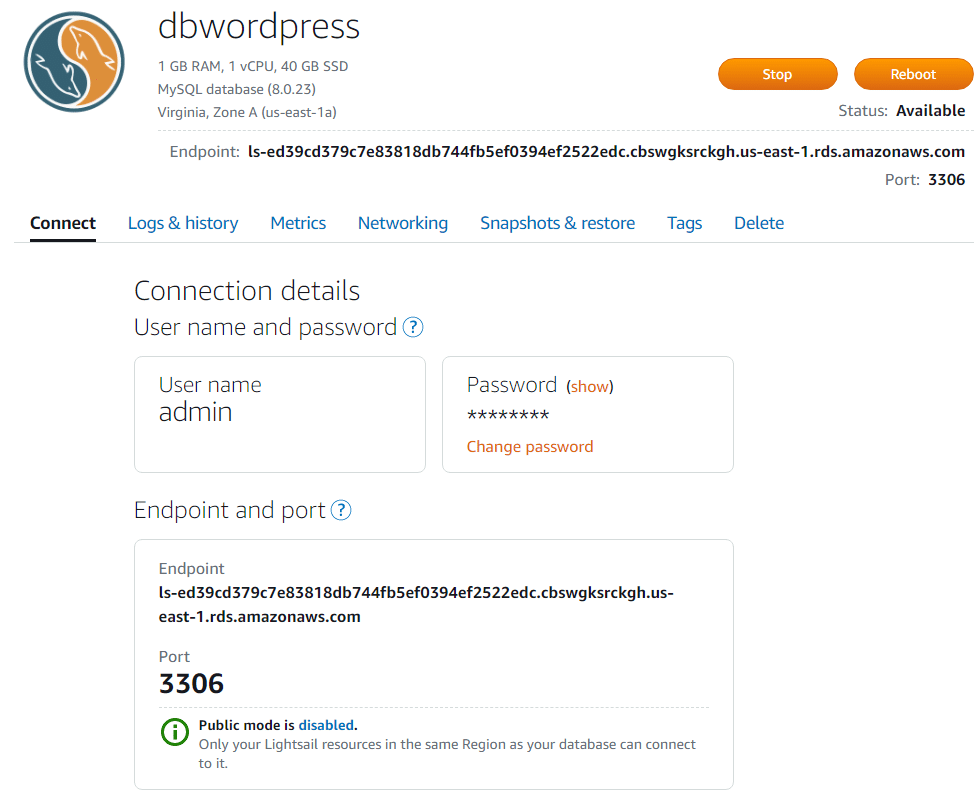The height and width of the screenshot is (794, 980).
Task: View the Tags tab
Action: (684, 223)
